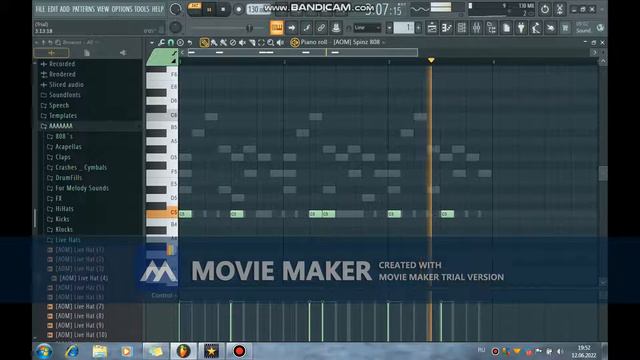Open the PATTERNS menu

point(83,9)
